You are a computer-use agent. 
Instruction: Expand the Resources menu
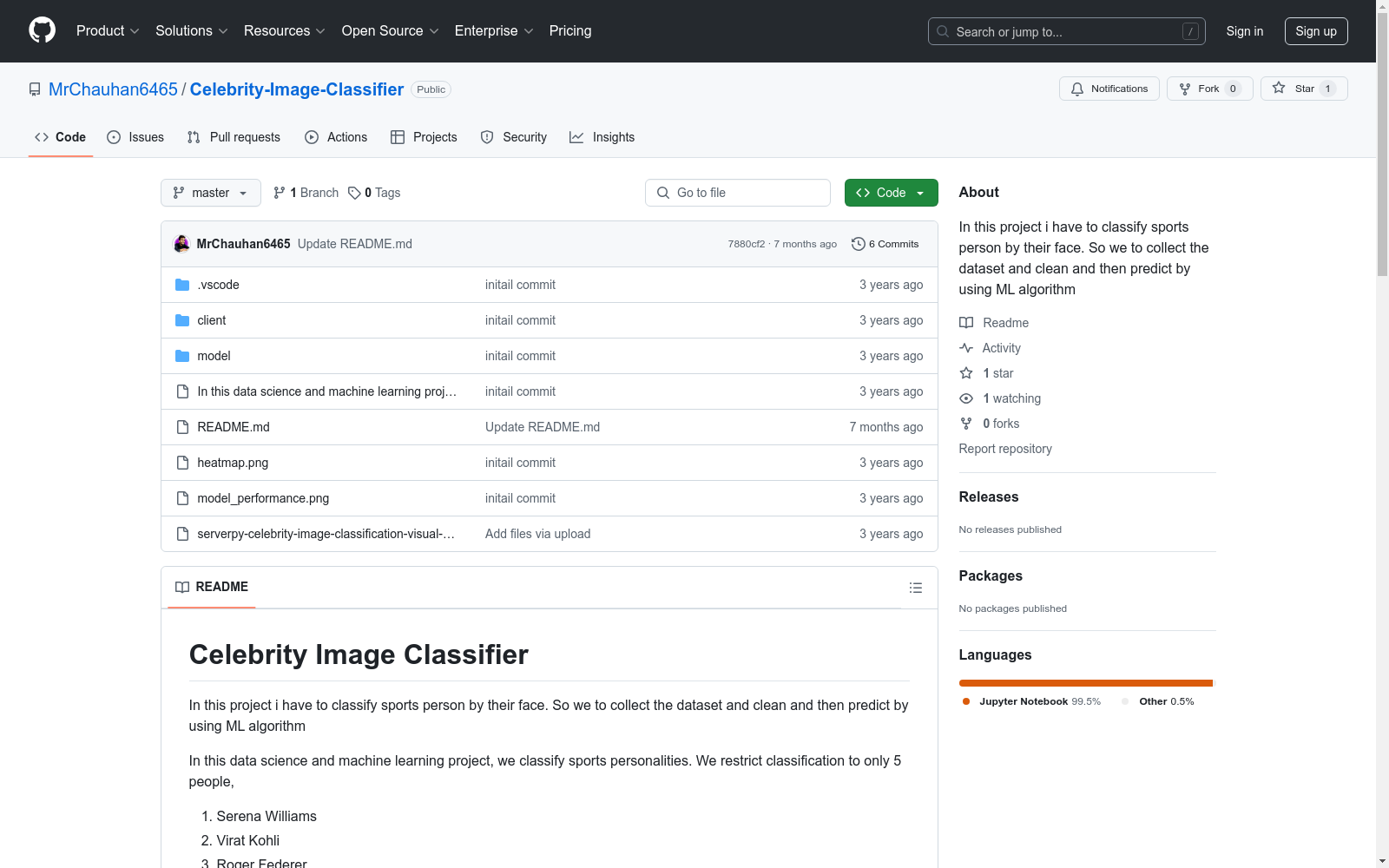[285, 31]
